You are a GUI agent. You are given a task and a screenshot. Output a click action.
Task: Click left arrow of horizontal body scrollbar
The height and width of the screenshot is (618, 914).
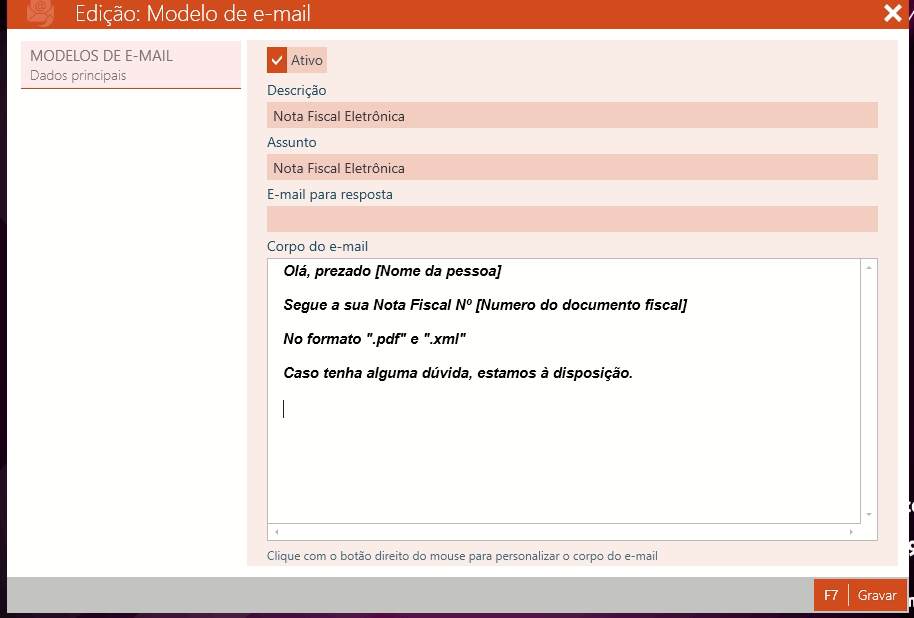277,532
